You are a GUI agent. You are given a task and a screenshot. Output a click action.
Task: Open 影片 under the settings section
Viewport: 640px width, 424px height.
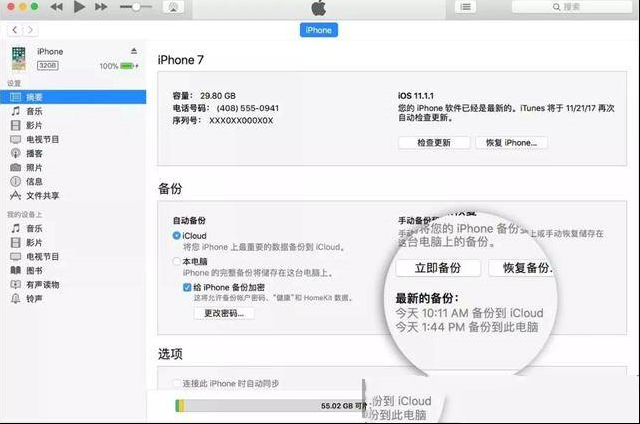(73, 125)
